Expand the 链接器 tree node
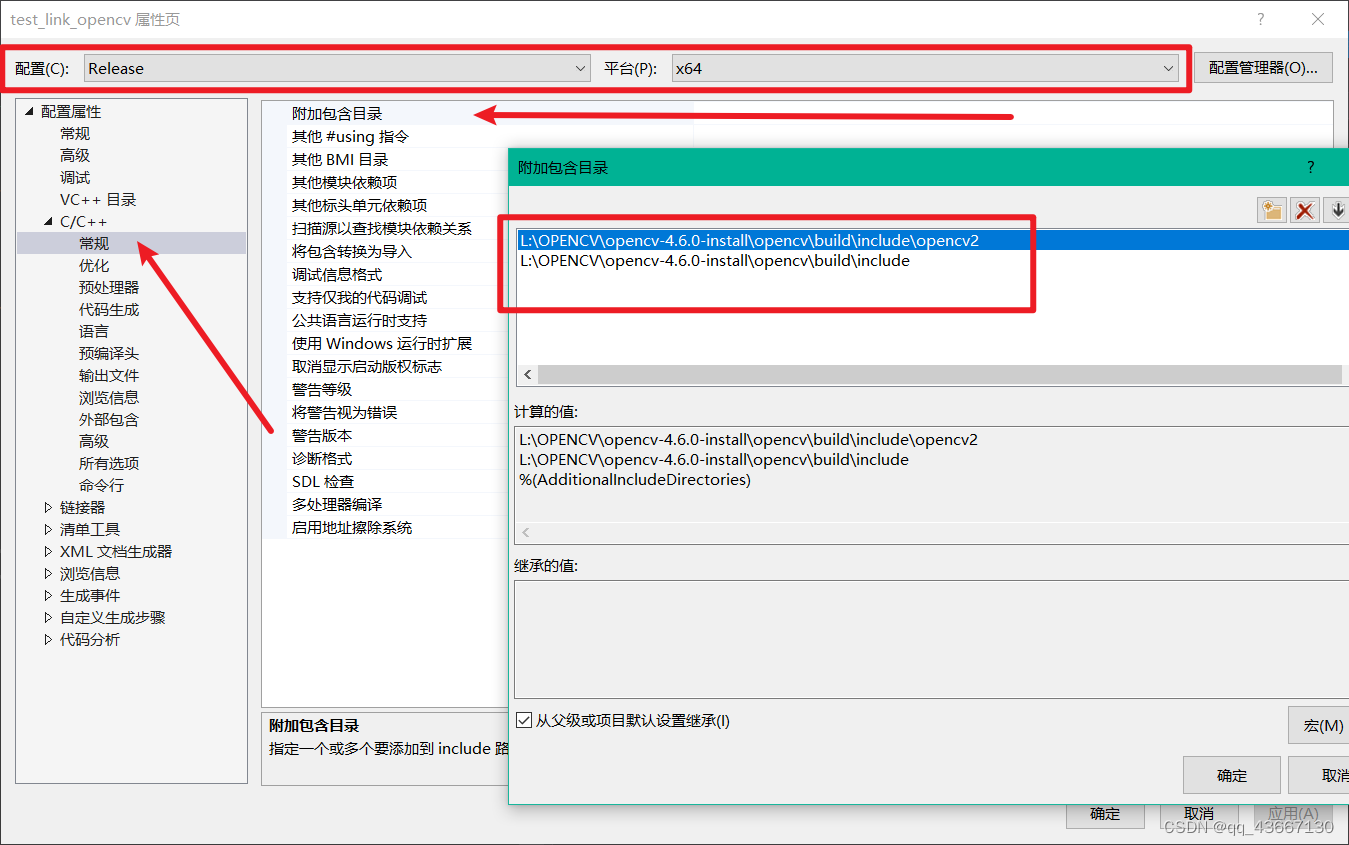Viewport: 1349px width, 845px height. tap(49, 507)
